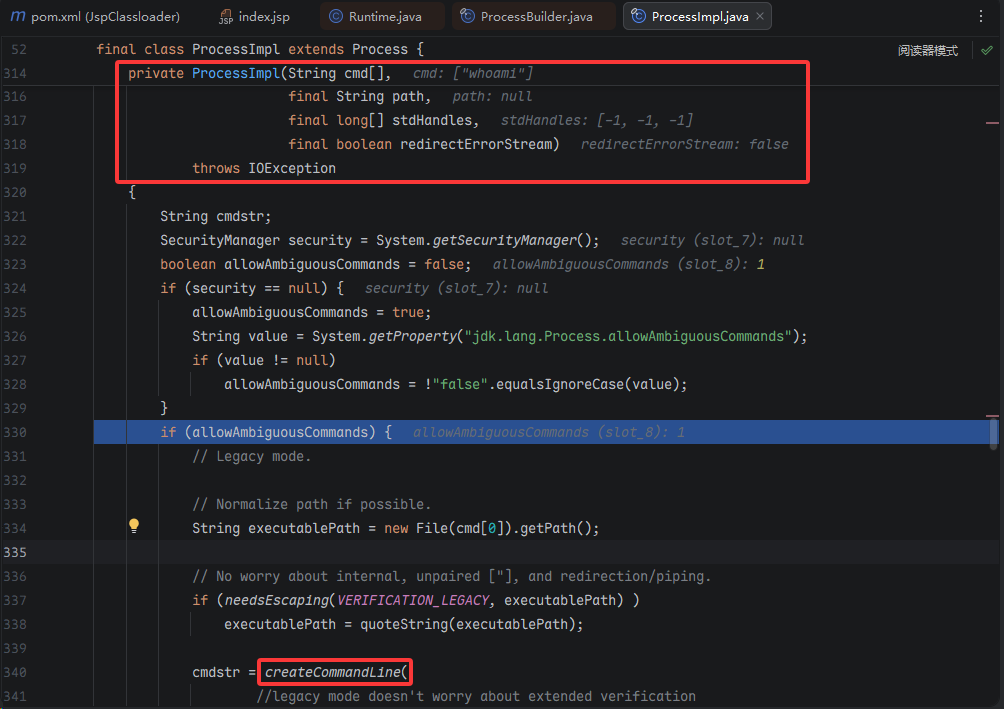Click the Maven icon on pom.xml tab

pos(17,17)
